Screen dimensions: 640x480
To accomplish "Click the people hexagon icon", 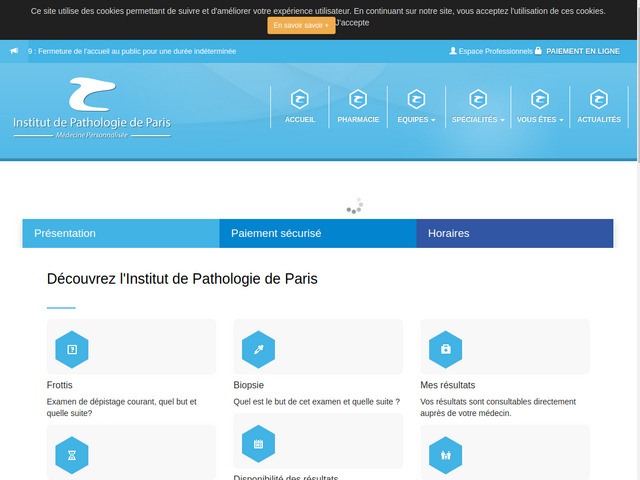I will 446,455.
